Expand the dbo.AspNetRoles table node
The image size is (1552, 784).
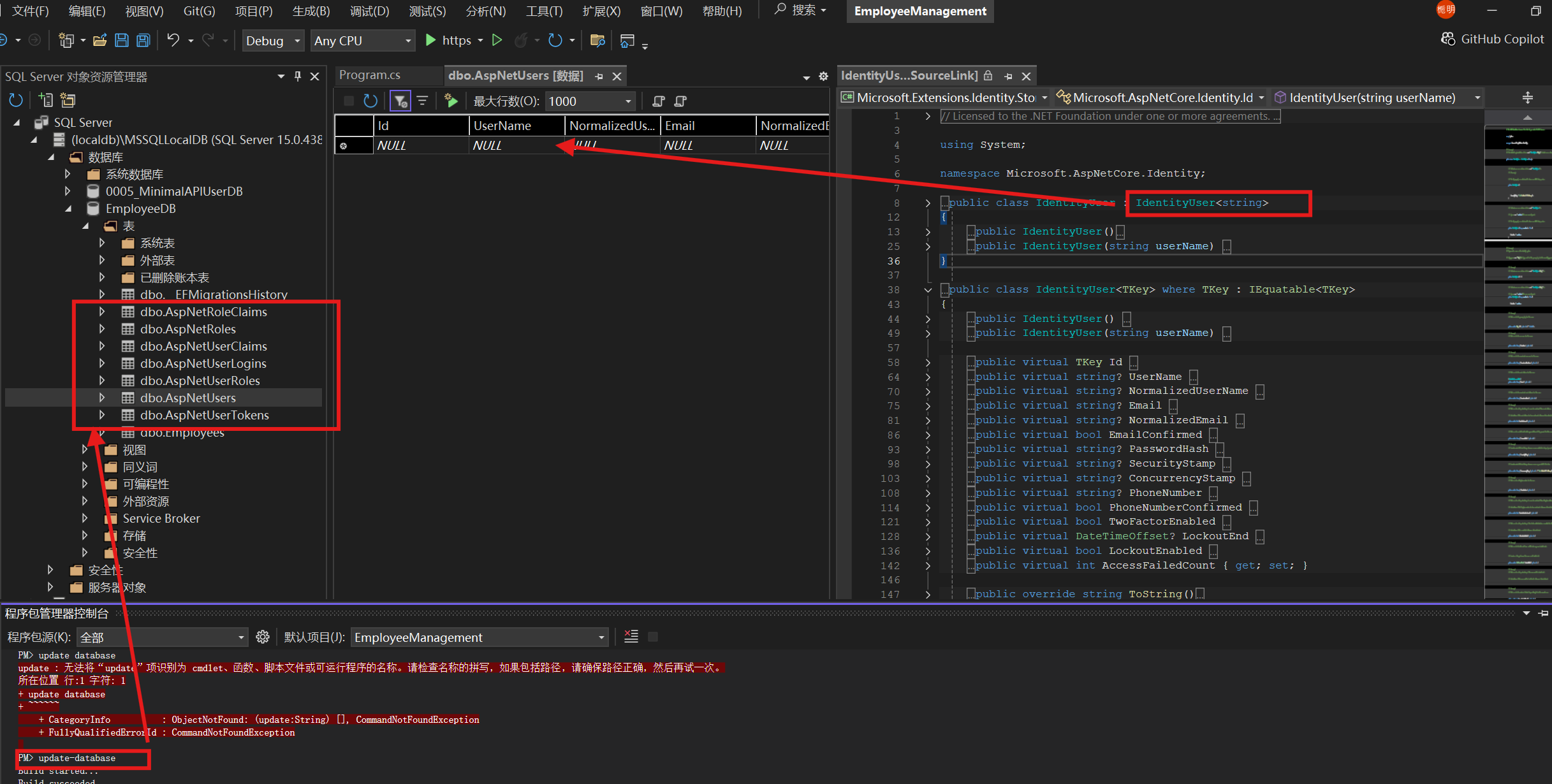(x=102, y=329)
